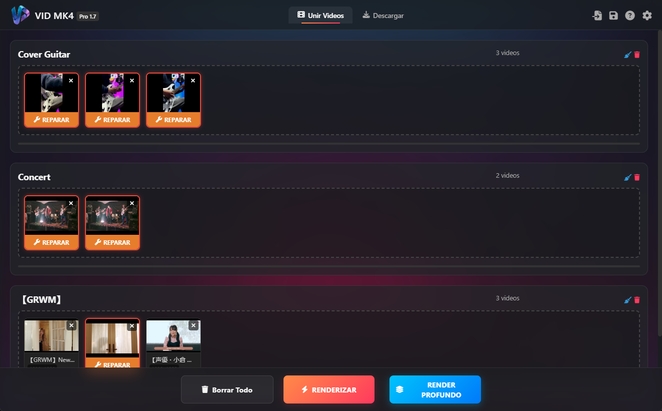Open settings gear icon

(x=647, y=16)
